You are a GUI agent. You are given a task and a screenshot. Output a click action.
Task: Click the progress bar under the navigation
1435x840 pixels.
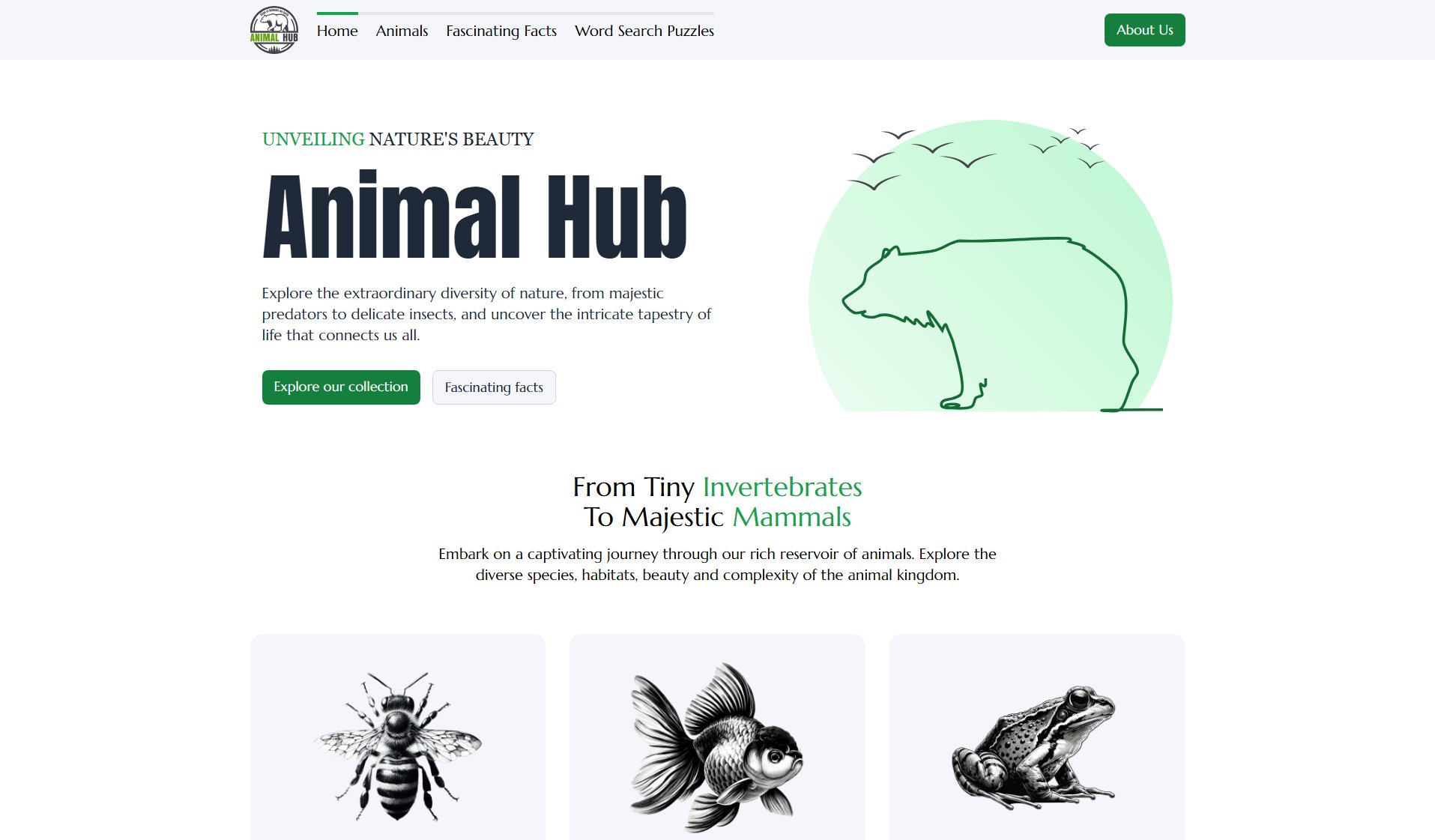(x=517, y=13)
